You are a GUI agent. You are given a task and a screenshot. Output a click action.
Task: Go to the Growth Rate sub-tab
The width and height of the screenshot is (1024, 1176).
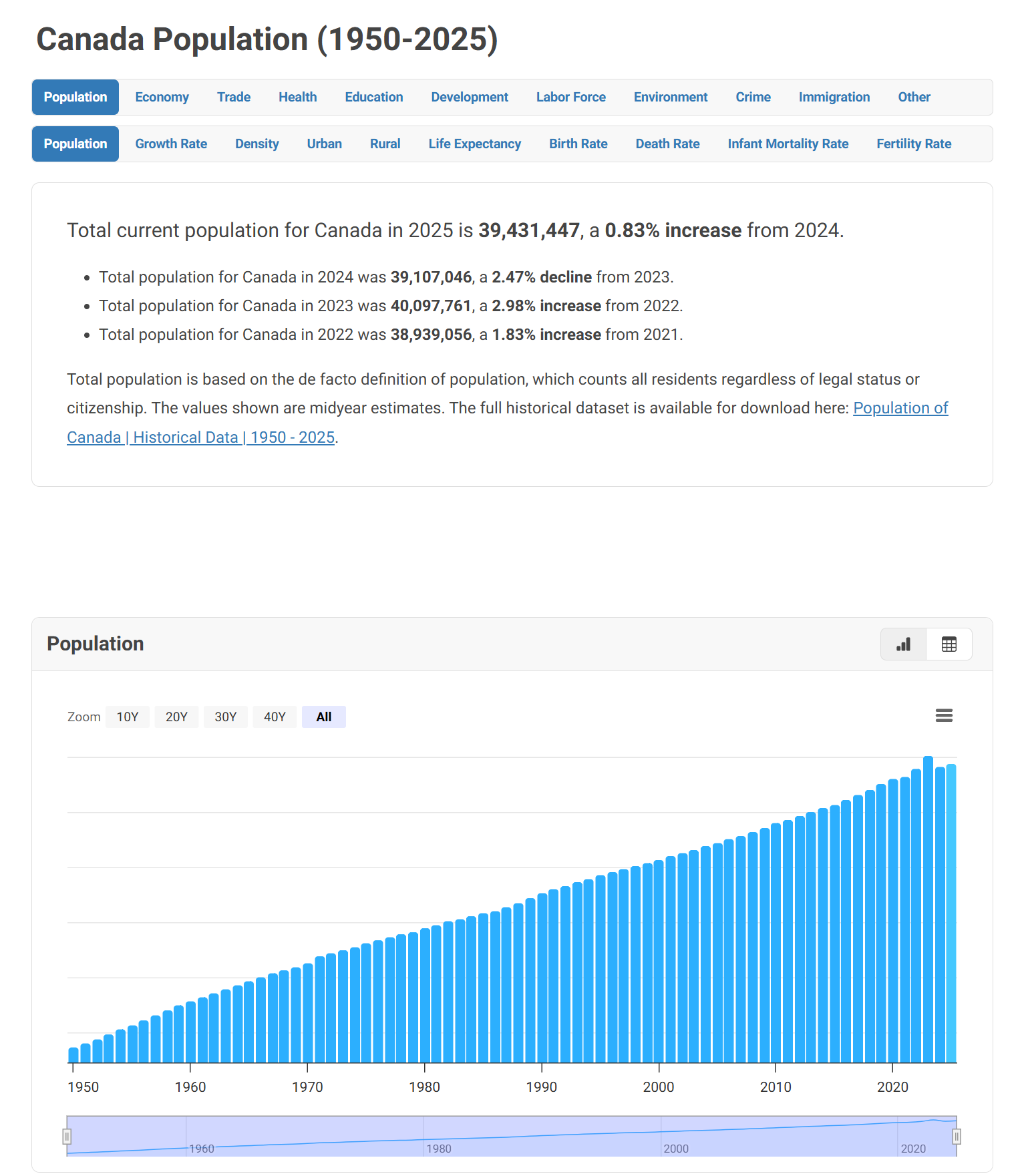171,144
